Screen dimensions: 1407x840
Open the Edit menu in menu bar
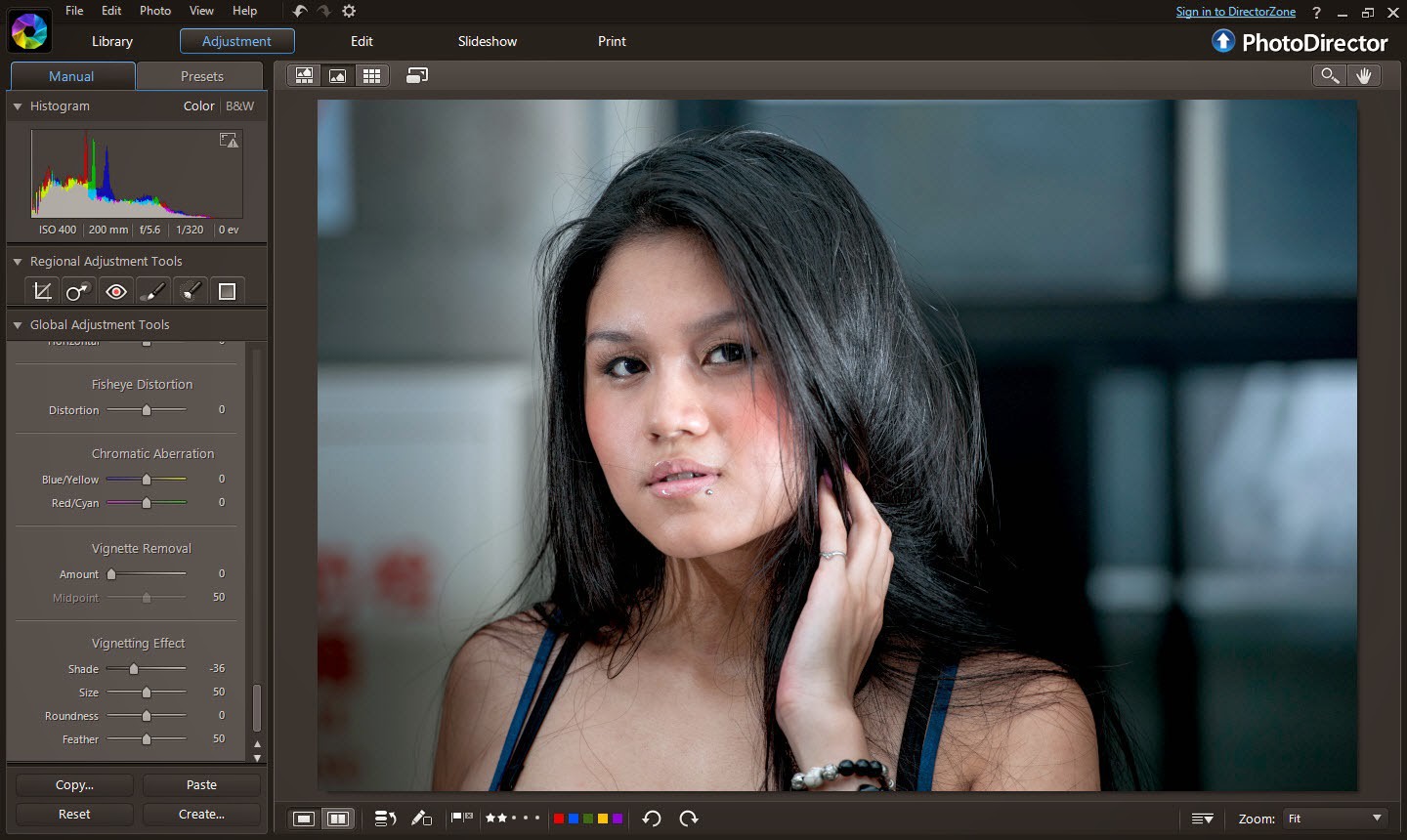pos(111,11)
